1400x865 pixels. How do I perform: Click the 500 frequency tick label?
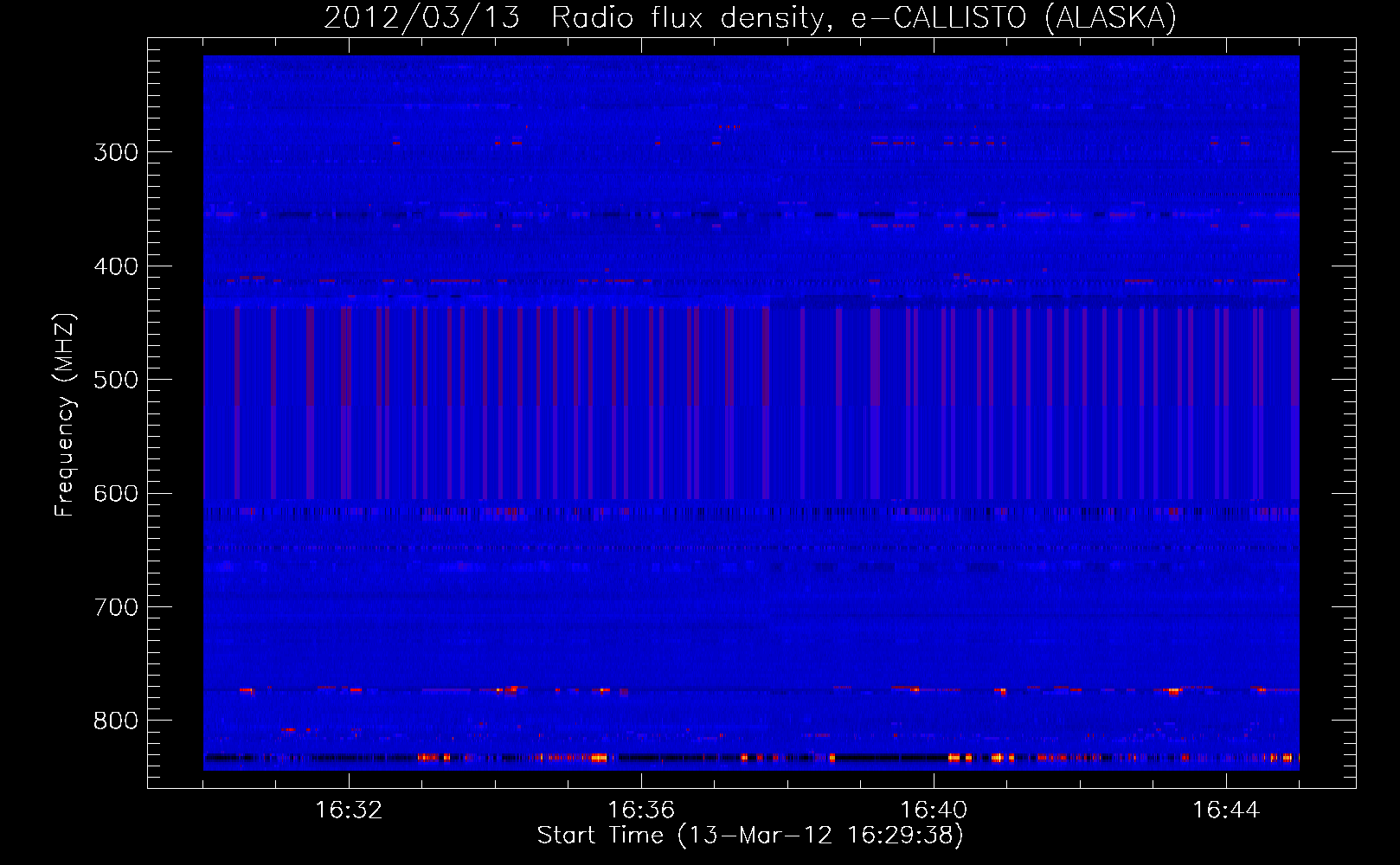click(x=116, y=380)
